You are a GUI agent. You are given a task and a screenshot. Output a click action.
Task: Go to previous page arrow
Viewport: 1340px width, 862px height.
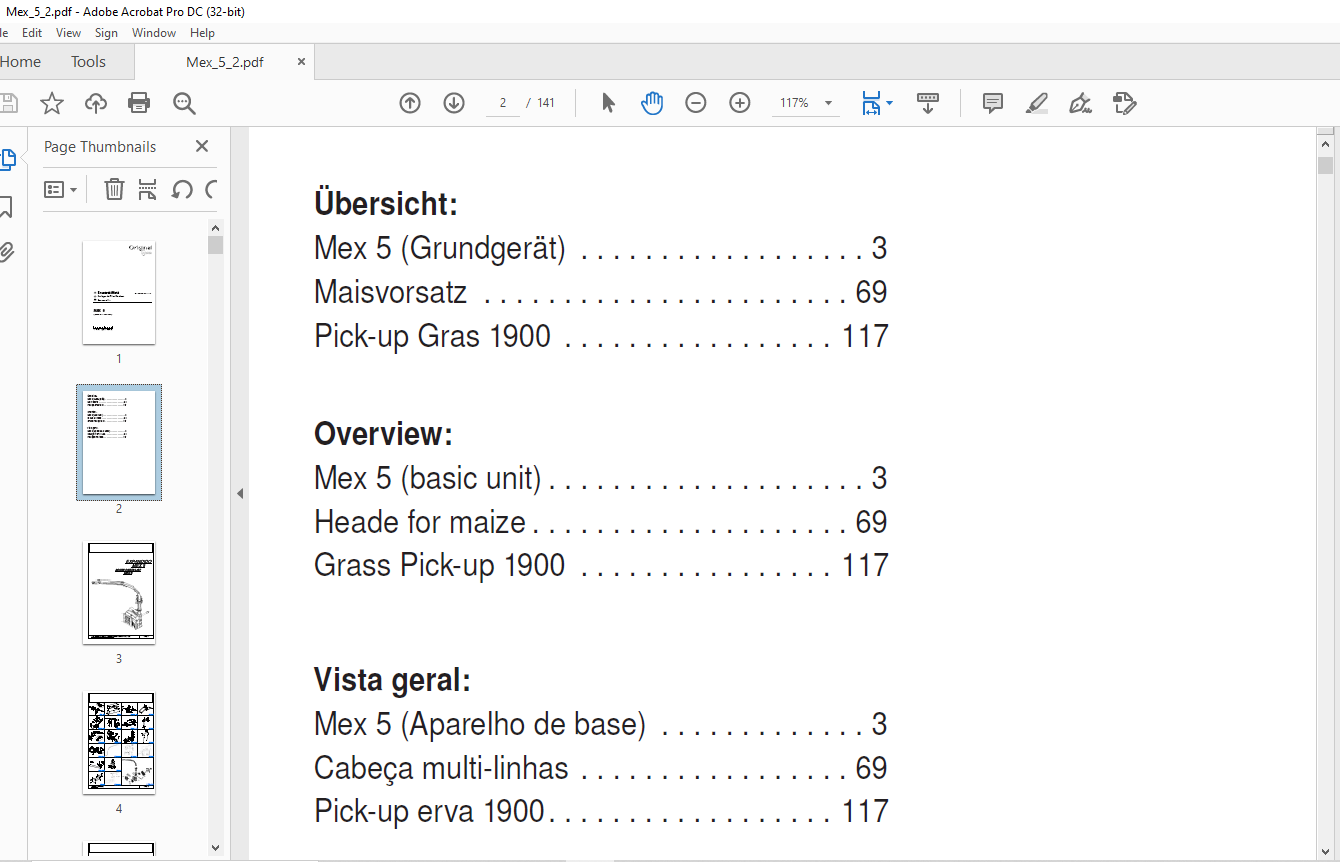tap(410, 103)
